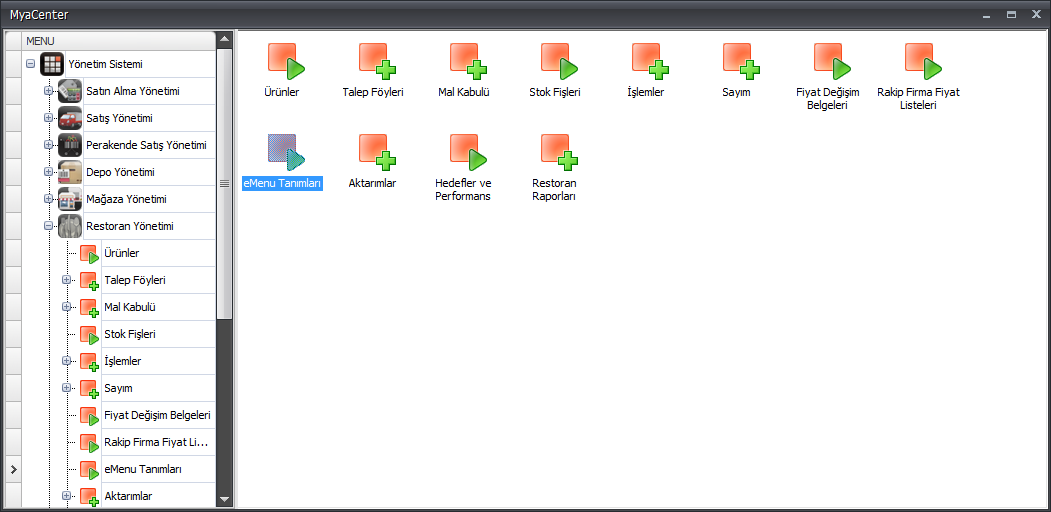Open the Stok Fişleri icon in the main panel
1051x512 pixels.
pos(560,62)
